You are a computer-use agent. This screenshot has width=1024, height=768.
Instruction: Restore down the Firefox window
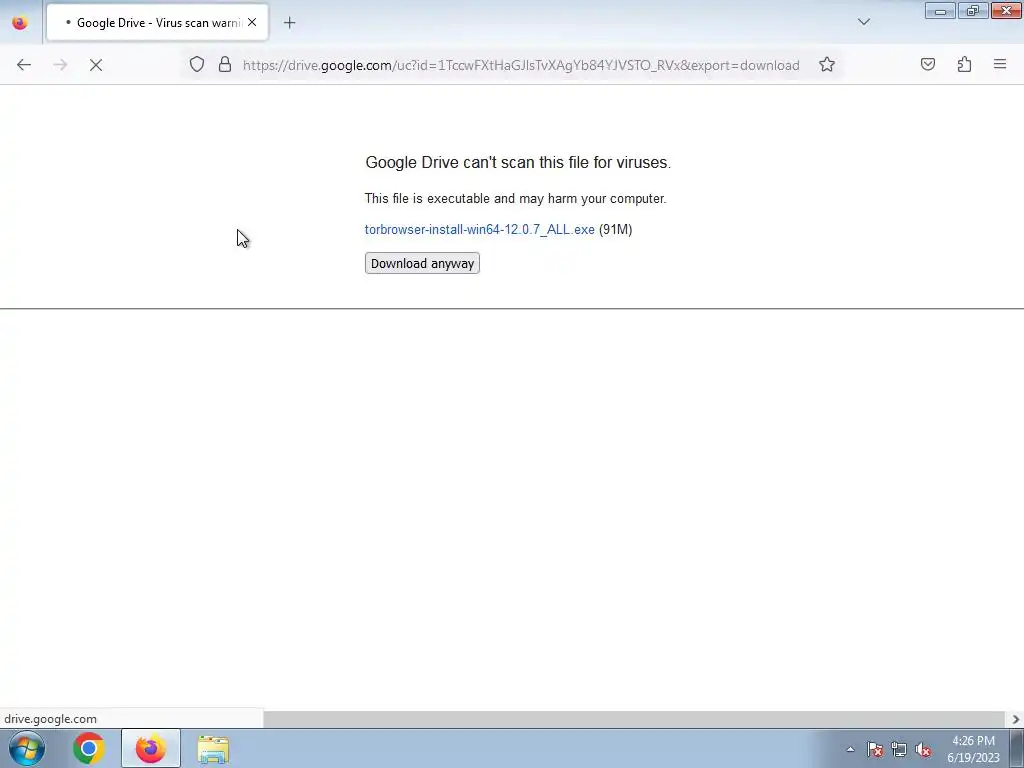[x=973, y=11]
